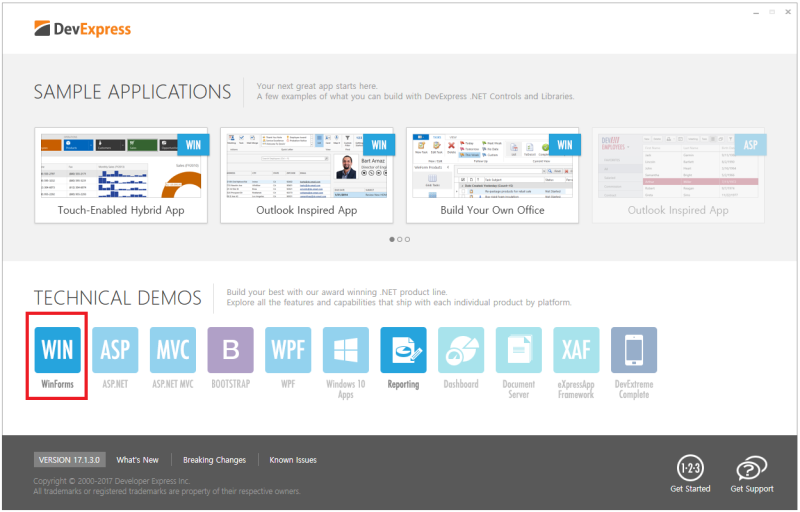Select the eXpressApp Framework tile

tap(577, 350)
